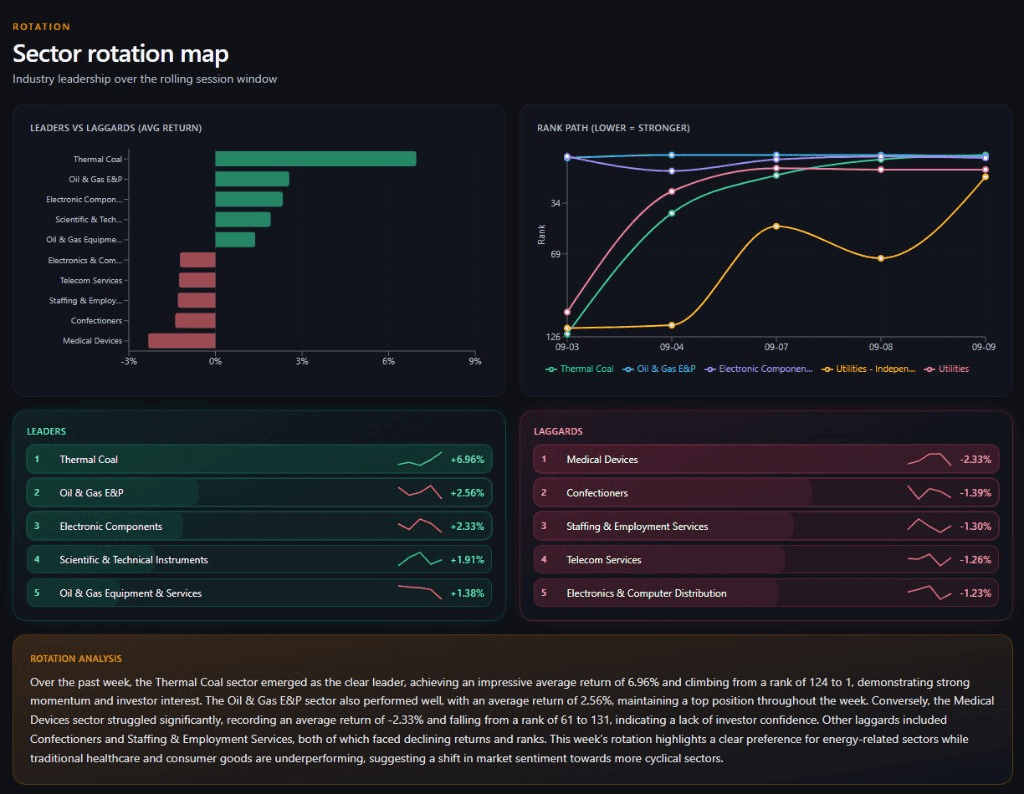Click the Electronic Components sparkline

420,526
